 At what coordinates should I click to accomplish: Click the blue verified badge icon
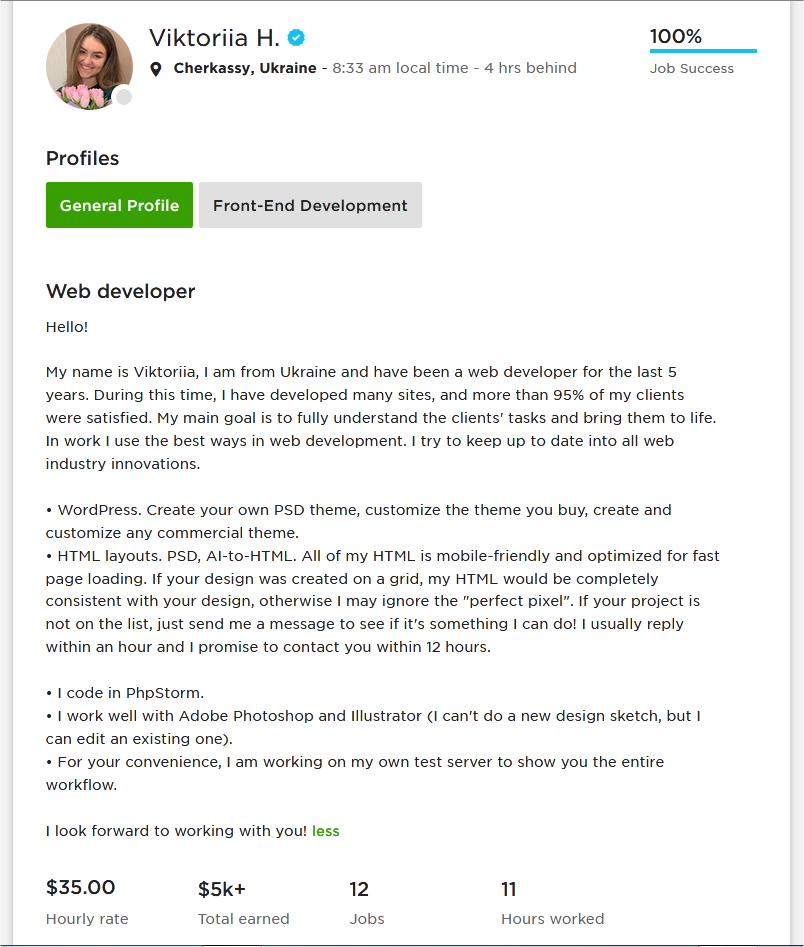click(296, 38)
